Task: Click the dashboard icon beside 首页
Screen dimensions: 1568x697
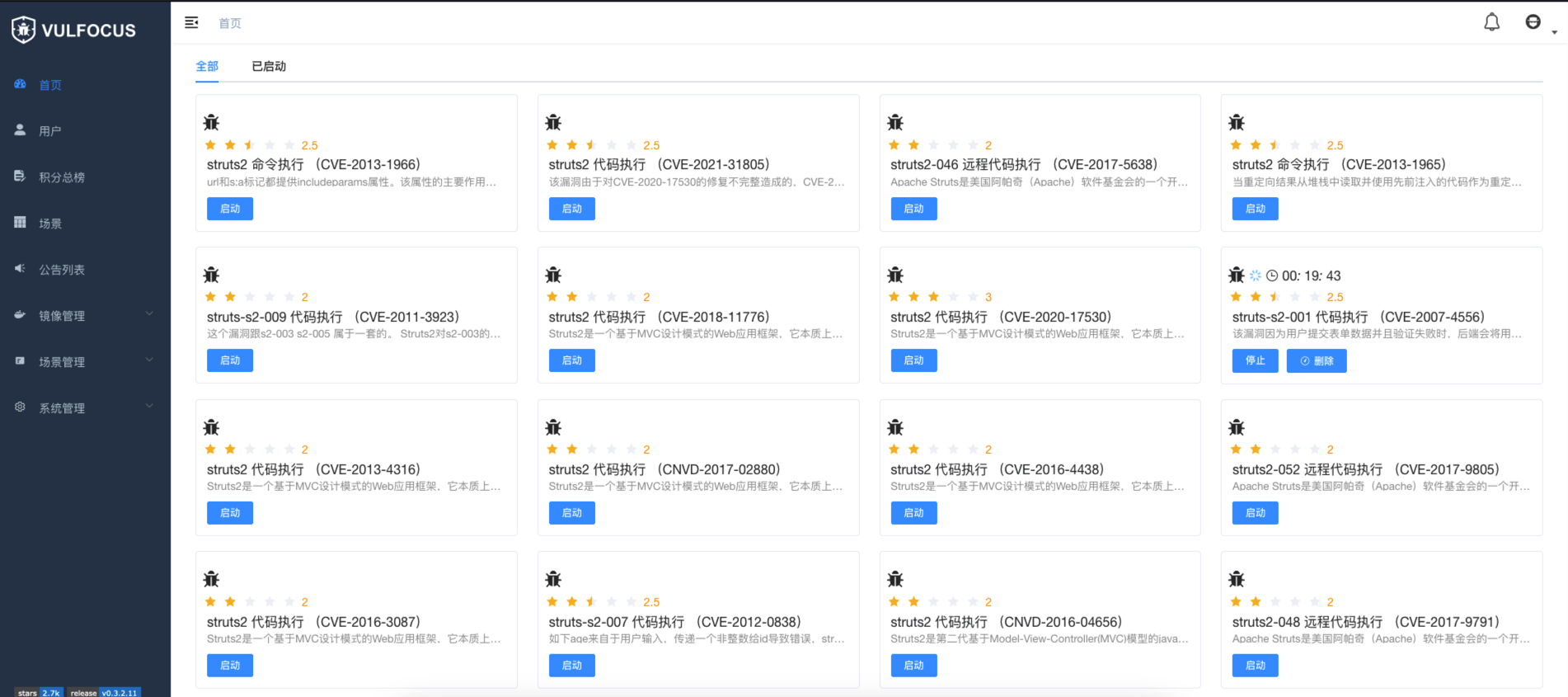Action: pos(20,84)
